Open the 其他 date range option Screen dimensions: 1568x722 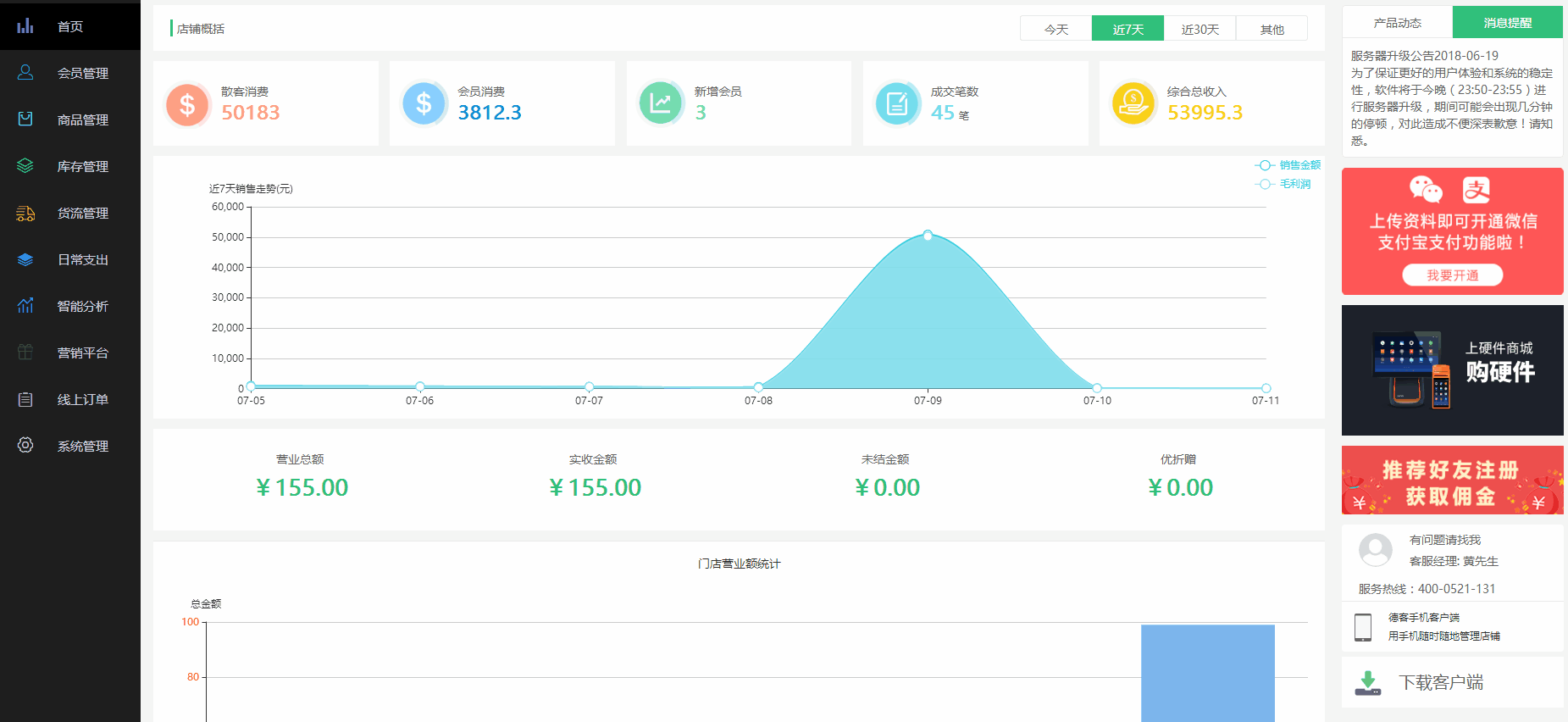tap(1272, 29)
